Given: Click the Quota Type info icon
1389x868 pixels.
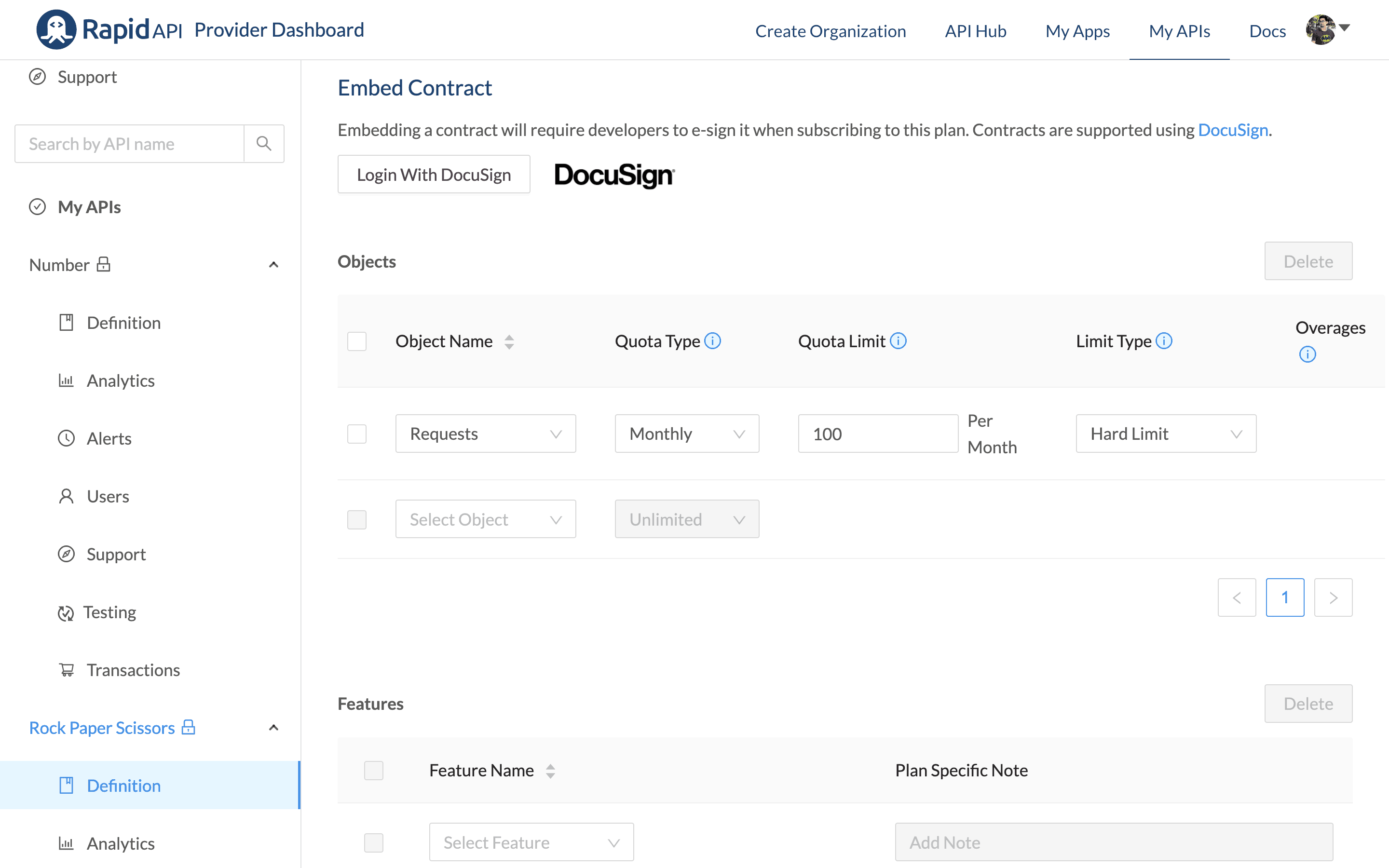Looking at the screenshot, I should click(712, 341).
